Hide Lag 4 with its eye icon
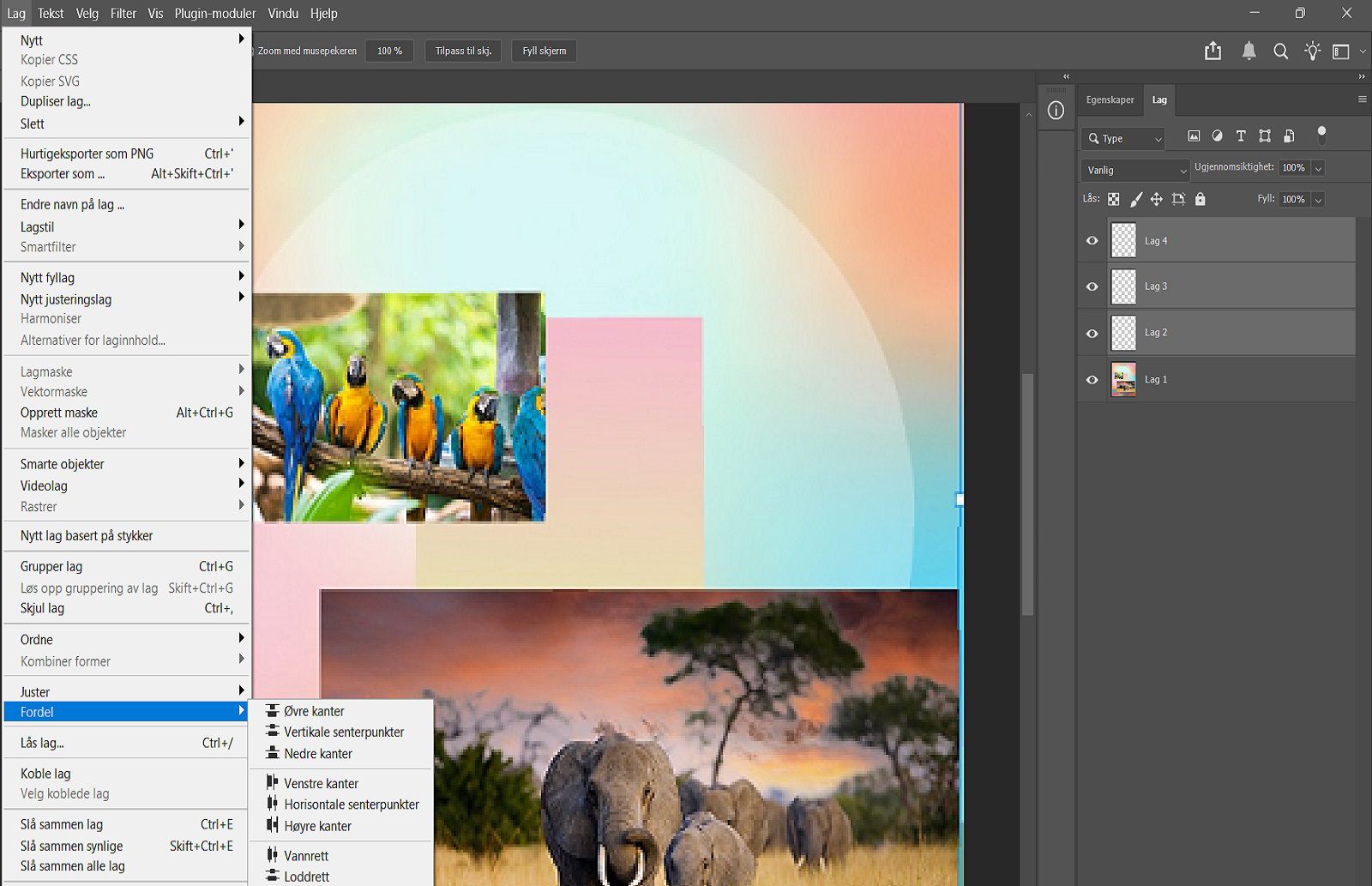This screenshot has width=1372, height=886. pyautogui.click(x=1092, y=241)
